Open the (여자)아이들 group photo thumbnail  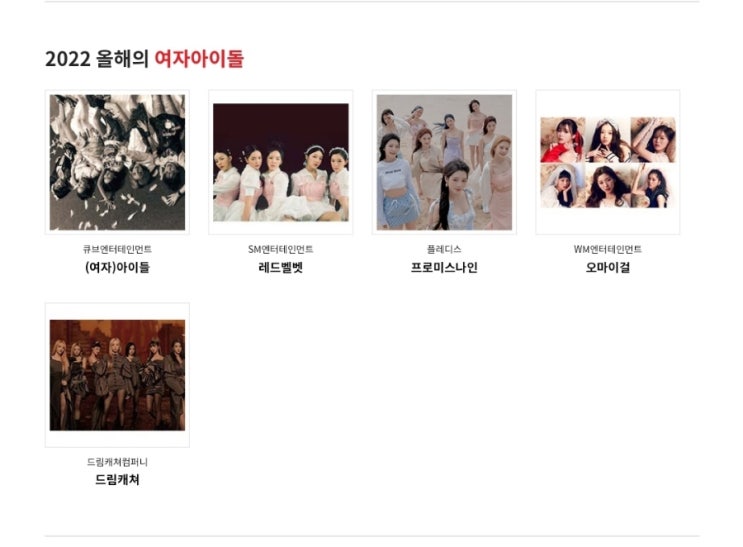pos(117,162)
